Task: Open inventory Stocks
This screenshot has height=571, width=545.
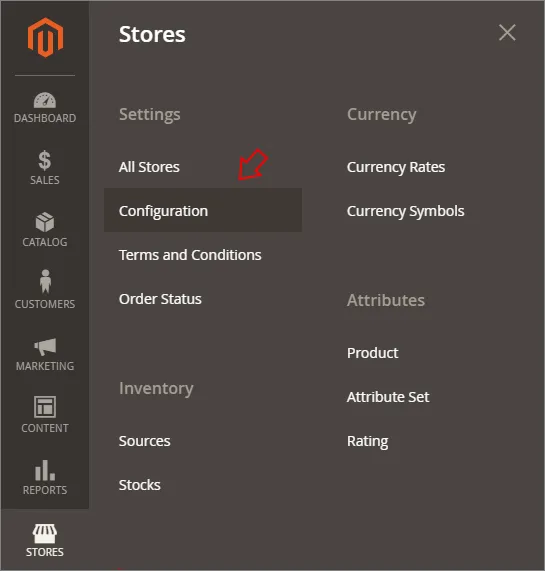Action: point(139,485)
